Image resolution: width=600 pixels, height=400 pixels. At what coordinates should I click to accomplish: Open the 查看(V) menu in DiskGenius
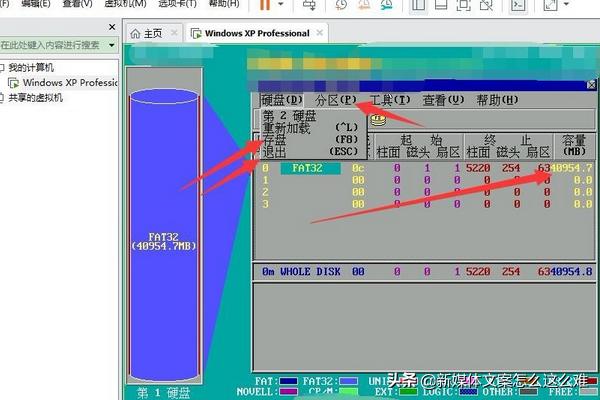[443, 100]
